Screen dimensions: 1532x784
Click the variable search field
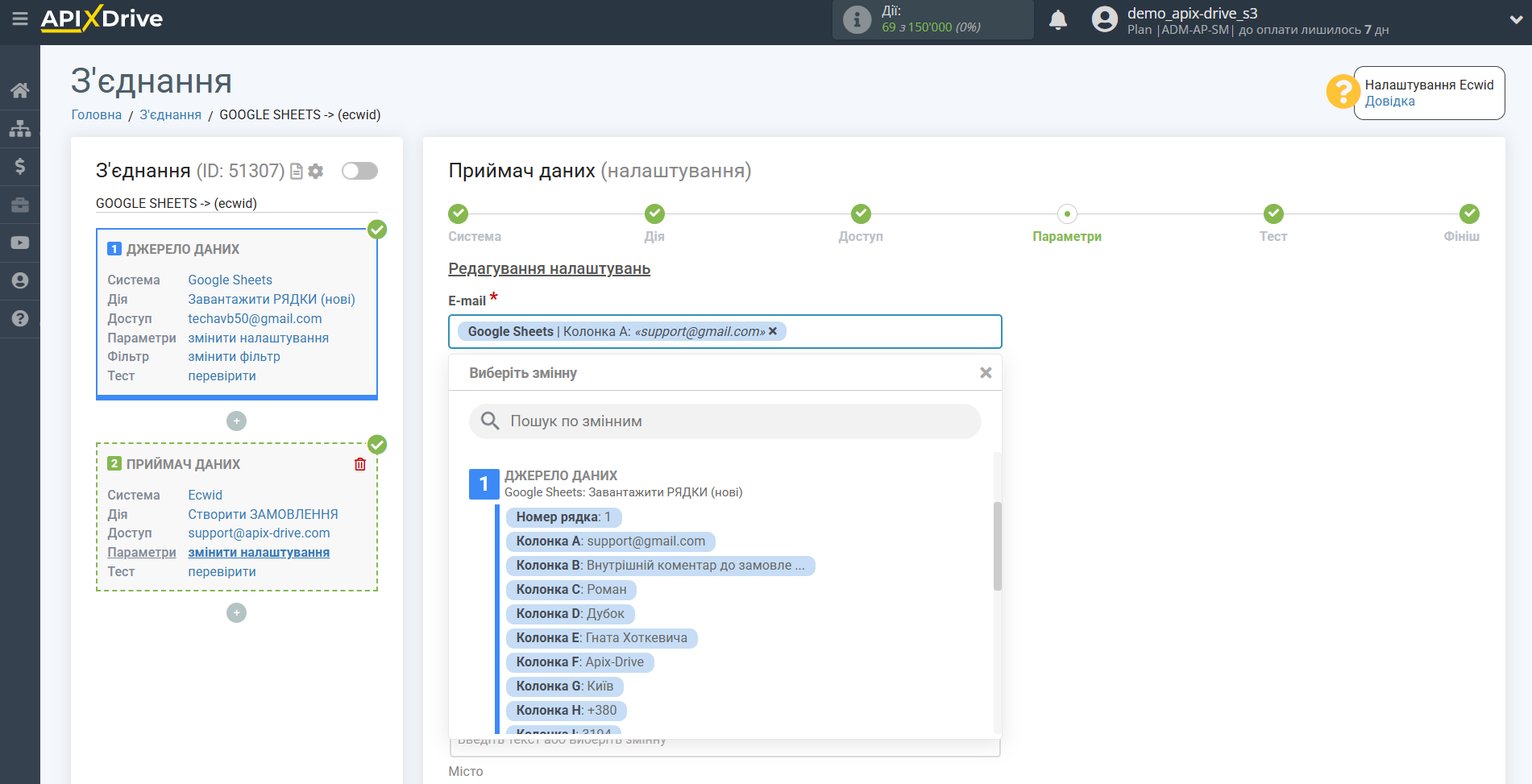(725, 421)
